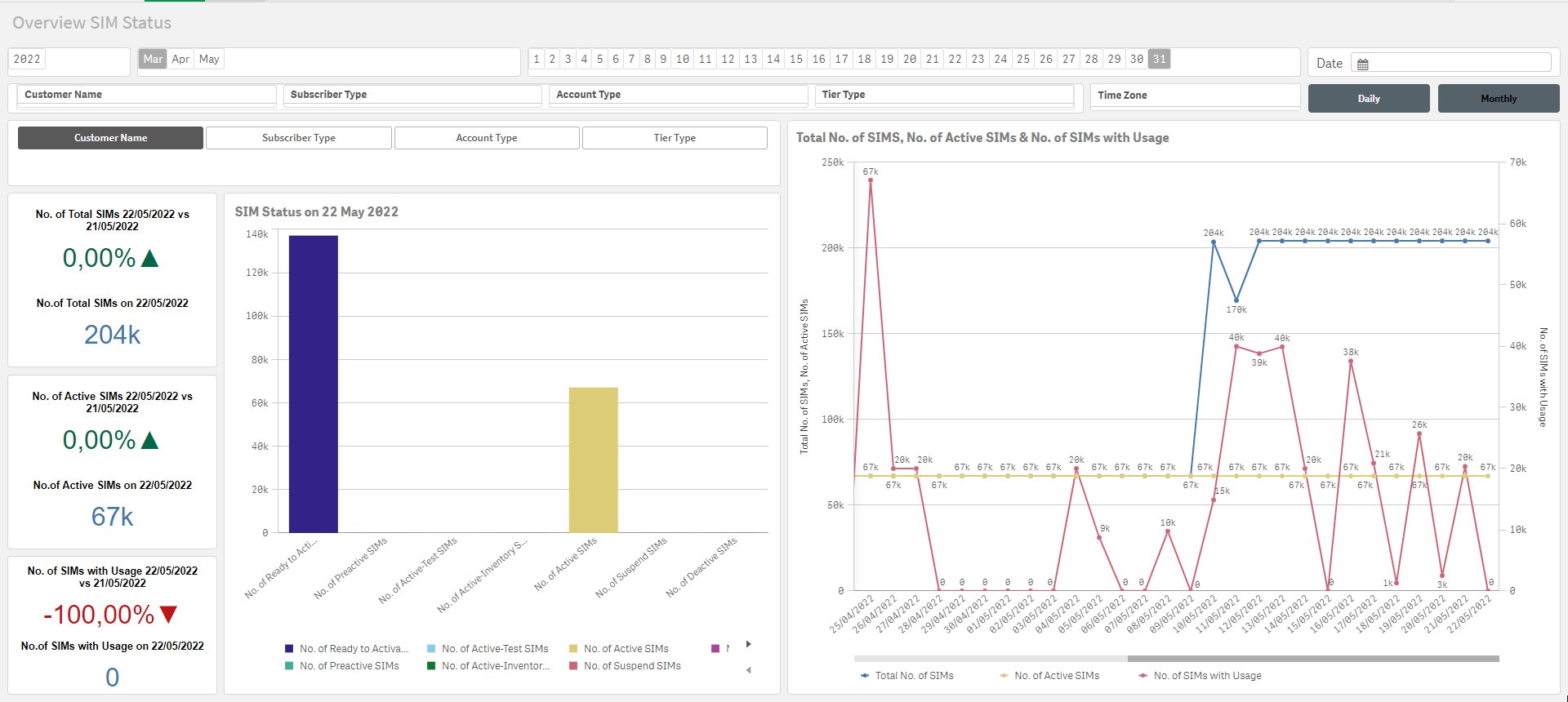
Task: Switch to the Tier Type dimension button
Action: click(675, 138)
